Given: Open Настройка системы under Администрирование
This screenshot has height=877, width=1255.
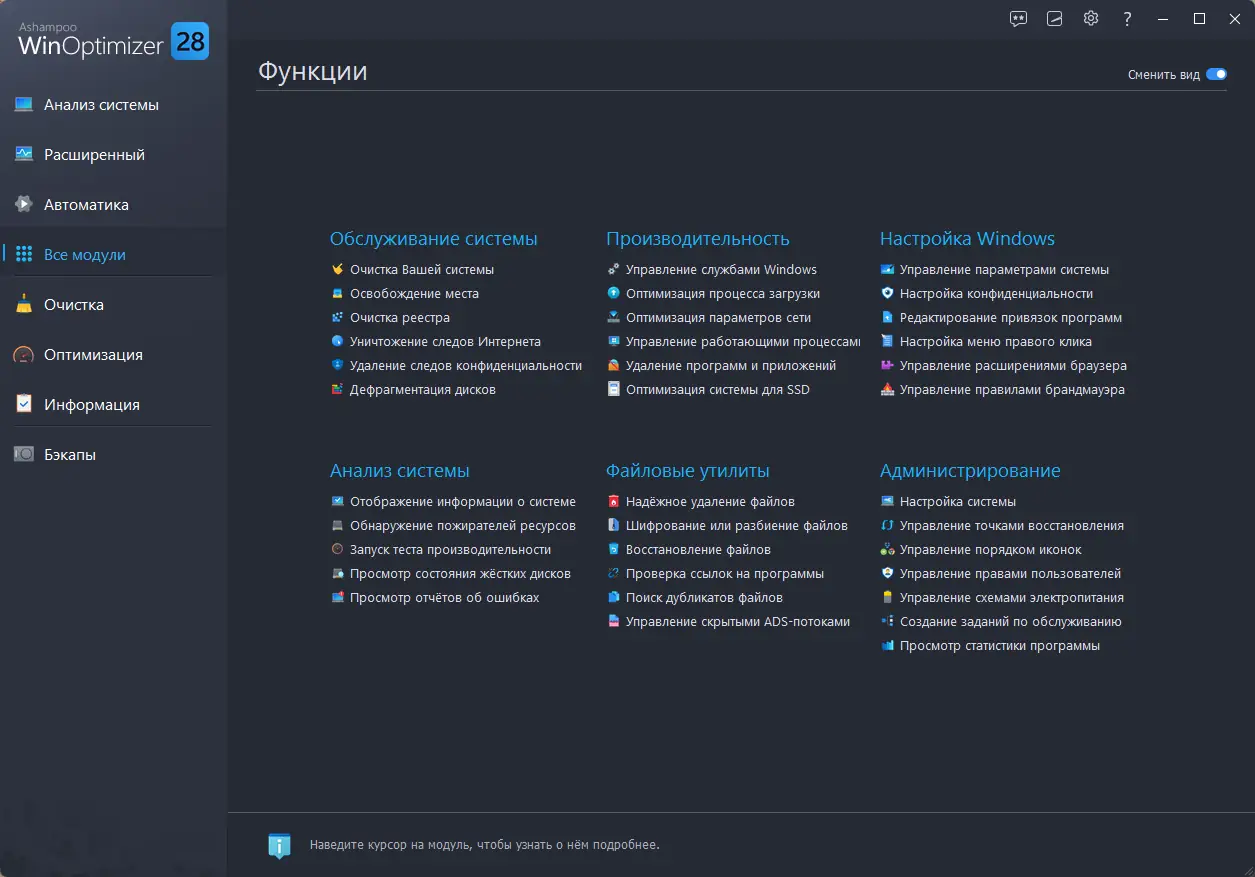Looking at the screenshot, I should (958, 502).
